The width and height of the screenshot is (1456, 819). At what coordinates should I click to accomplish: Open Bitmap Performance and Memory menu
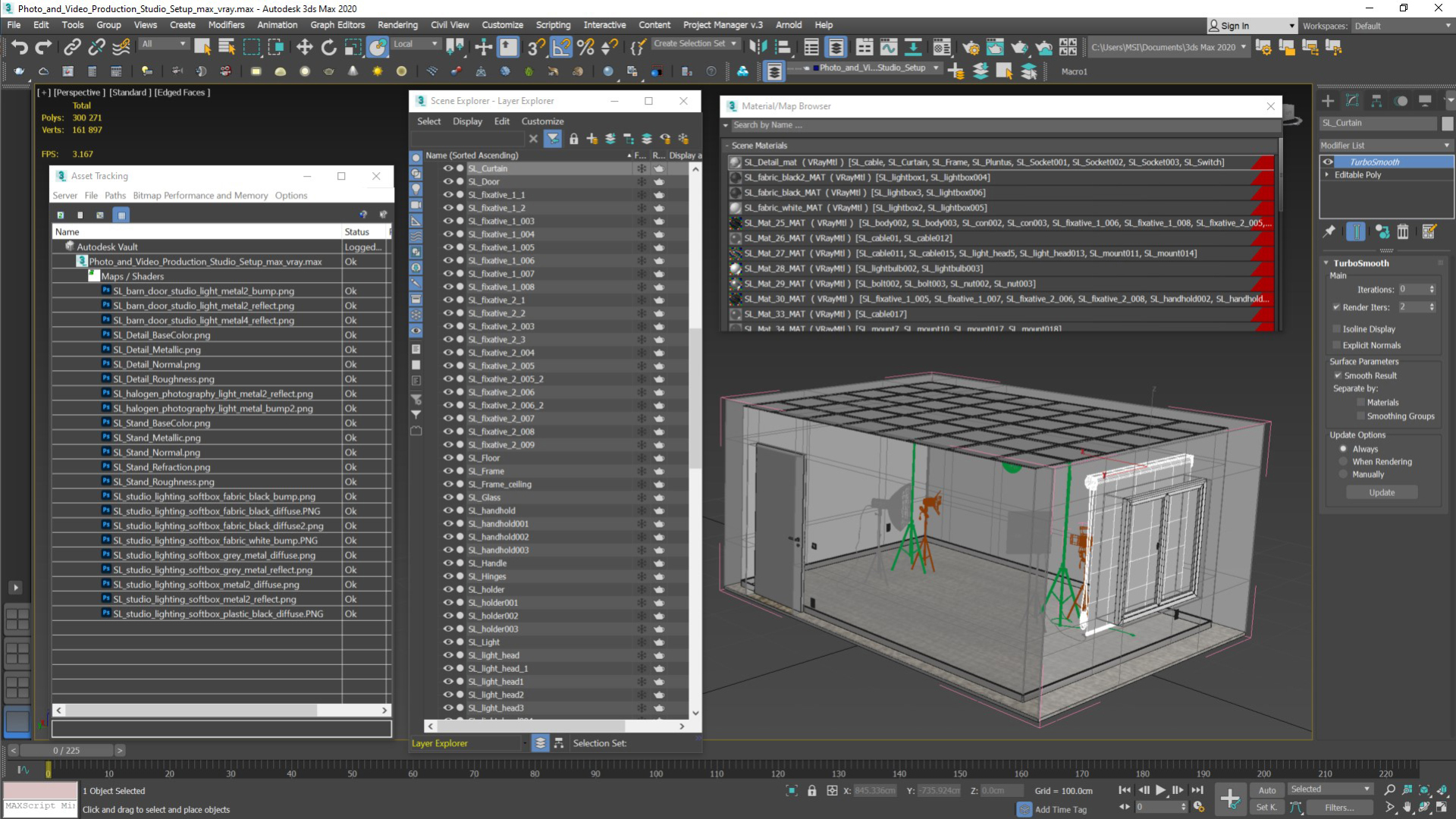(x=200, y=196)
